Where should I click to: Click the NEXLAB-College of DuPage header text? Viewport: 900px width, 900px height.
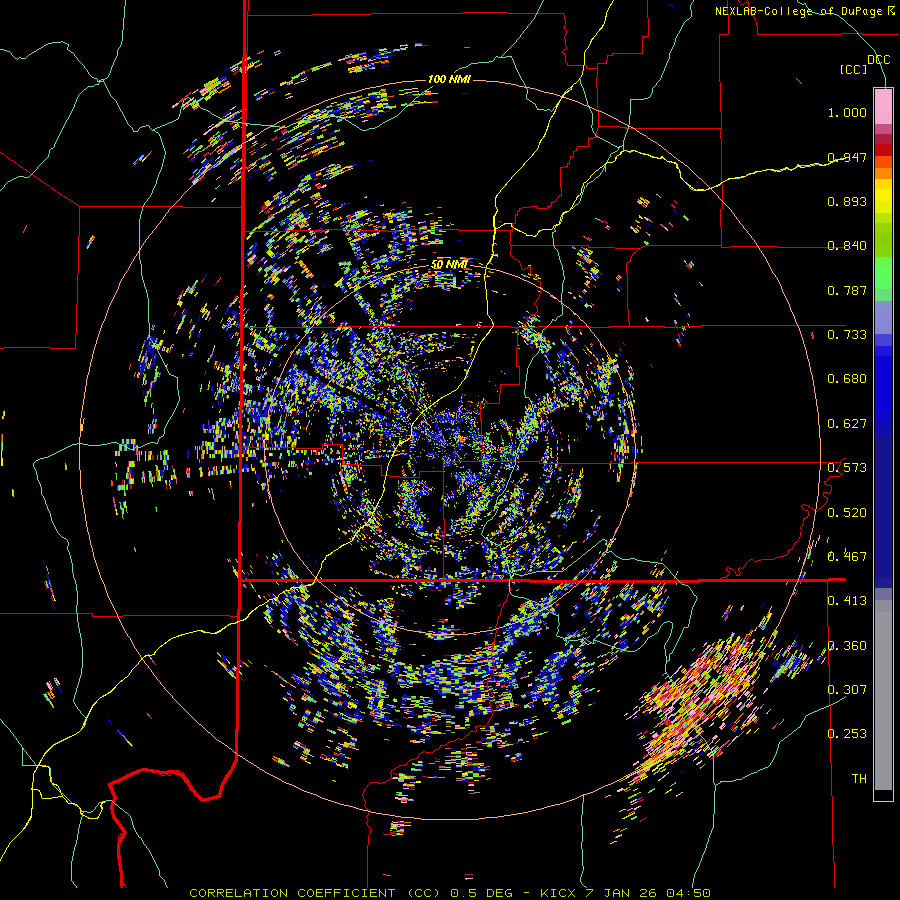click(x=798, y=11)
